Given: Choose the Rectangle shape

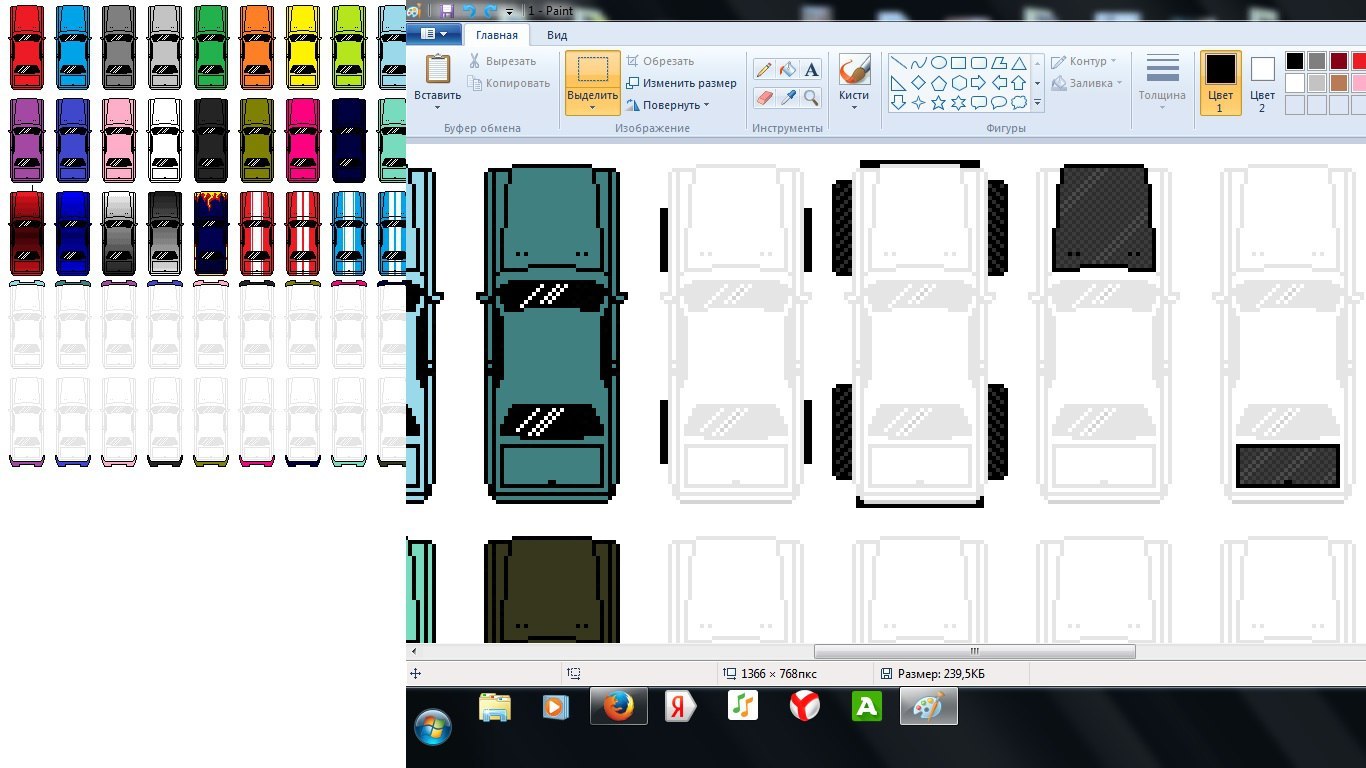Looking at the screenshot, I should 958,62.
